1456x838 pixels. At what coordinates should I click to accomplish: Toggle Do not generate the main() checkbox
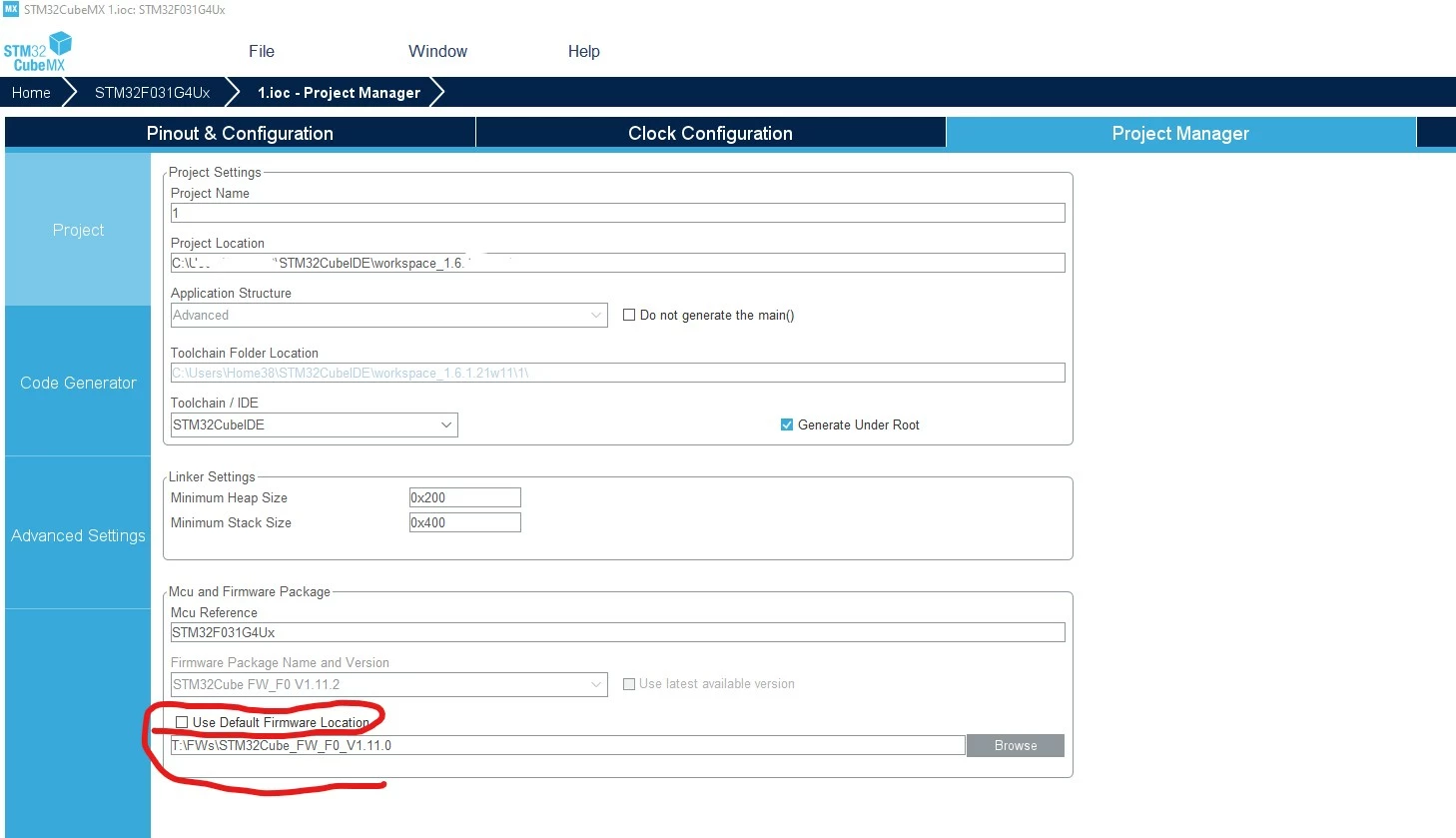(629, 315)
